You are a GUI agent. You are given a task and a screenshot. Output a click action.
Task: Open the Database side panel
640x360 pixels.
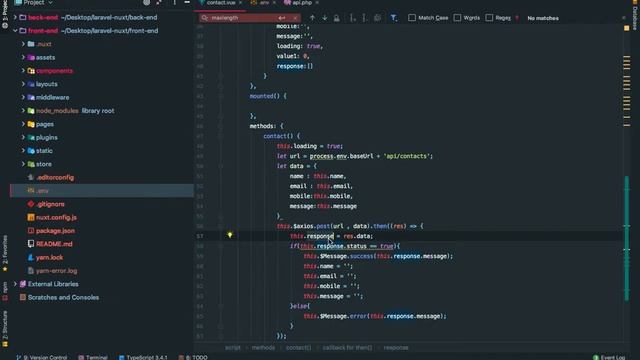click(x=635, y=16)
